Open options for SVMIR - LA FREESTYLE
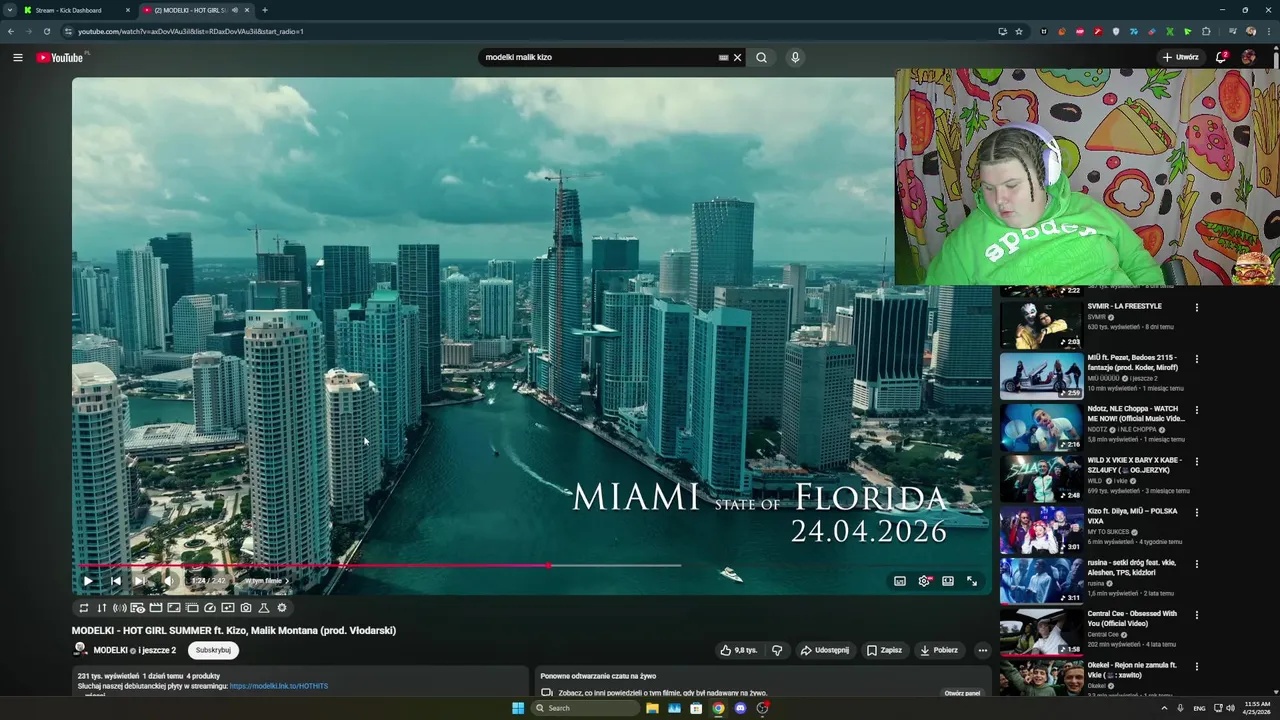This screenshot has width=1280, height=720. (1196, 307)
